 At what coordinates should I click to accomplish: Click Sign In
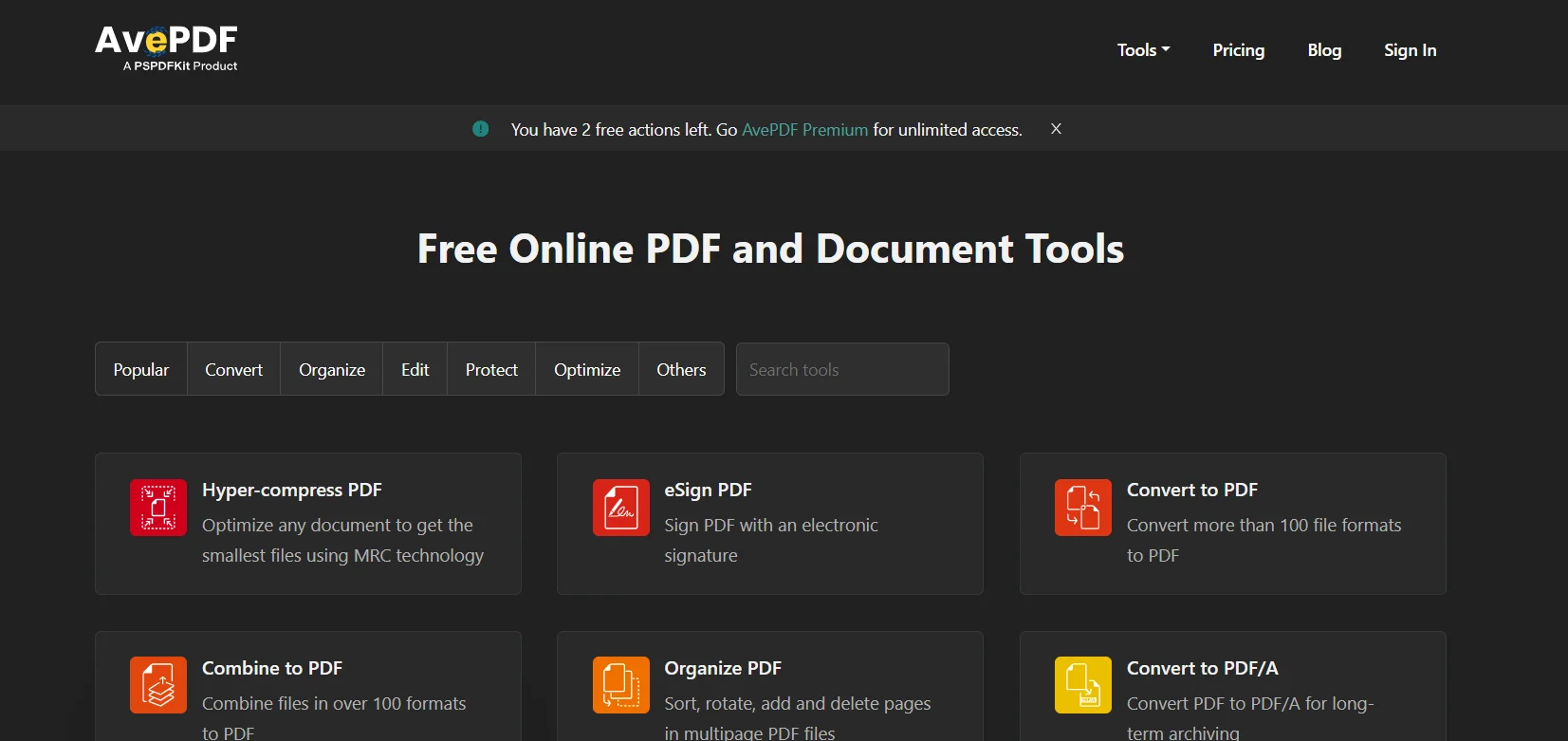click(1410, 50)
